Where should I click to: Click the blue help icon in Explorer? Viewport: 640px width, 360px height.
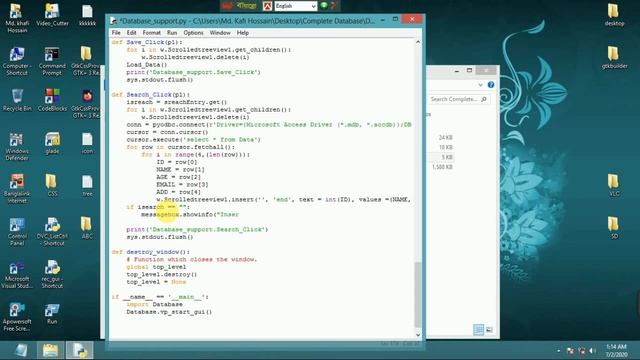coord(491,85)
